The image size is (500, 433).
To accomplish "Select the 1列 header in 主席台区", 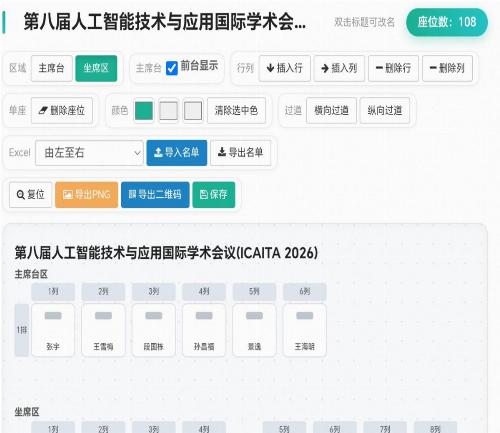I will pyautogui.click(x=53, y=292).
